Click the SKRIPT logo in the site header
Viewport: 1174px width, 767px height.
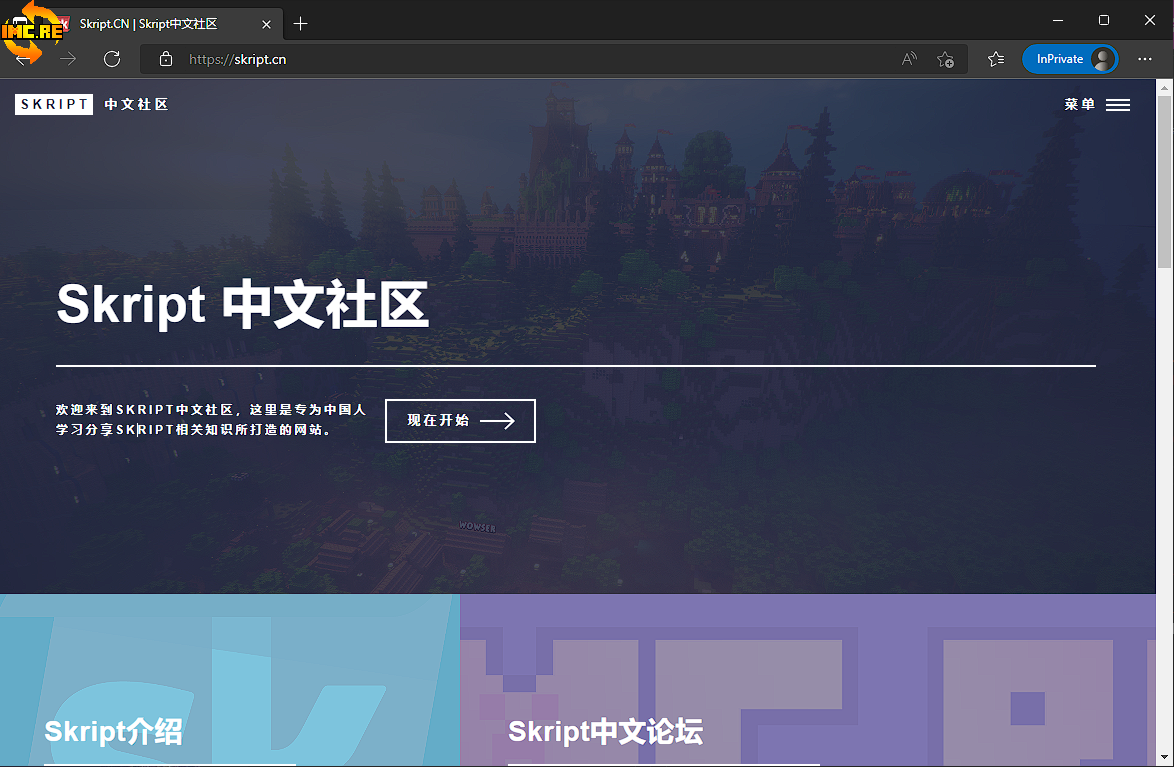(x=54, y=104)
